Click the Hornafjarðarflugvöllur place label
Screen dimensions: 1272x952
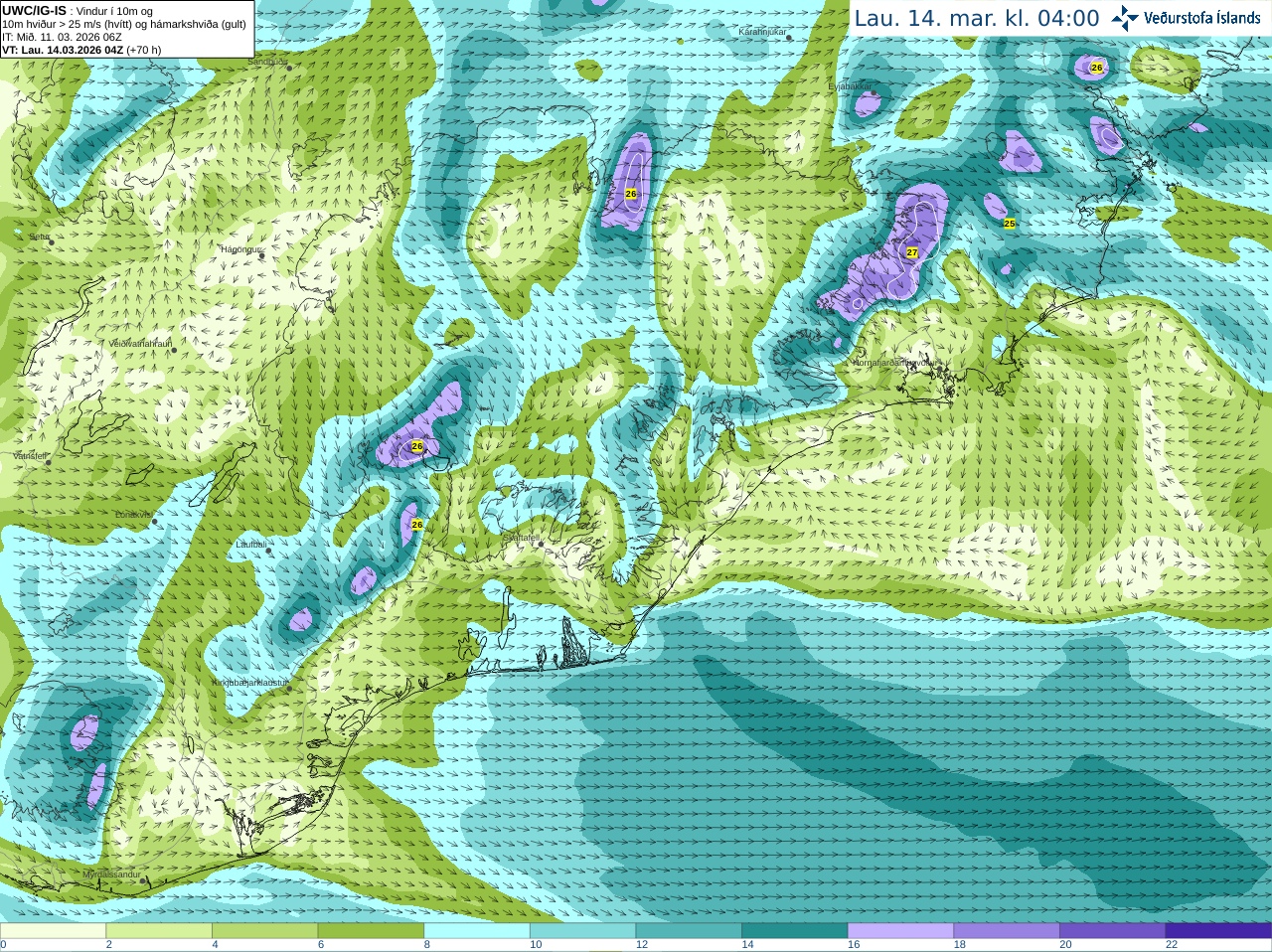point(895,363)
